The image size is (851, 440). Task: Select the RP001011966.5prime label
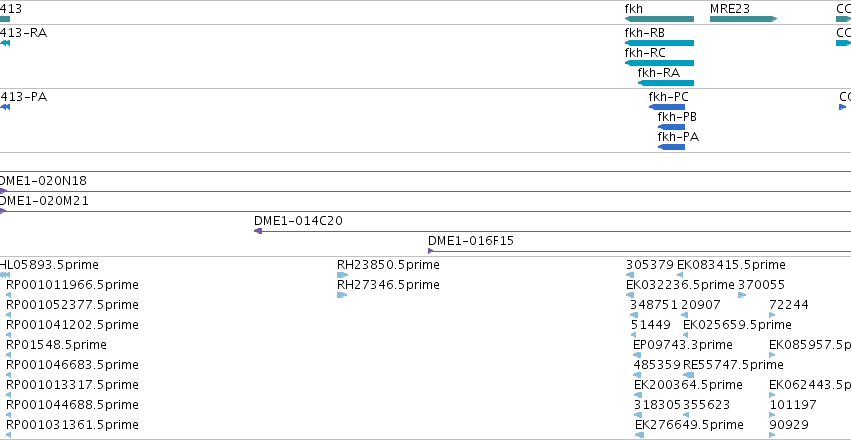coord(72,285)
